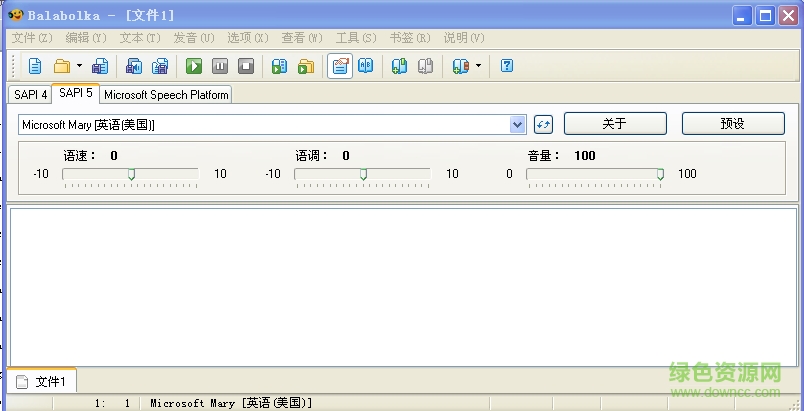The image size is (804, 411).
Task: Stop the speech playback
Action: [x=246, y=66]
